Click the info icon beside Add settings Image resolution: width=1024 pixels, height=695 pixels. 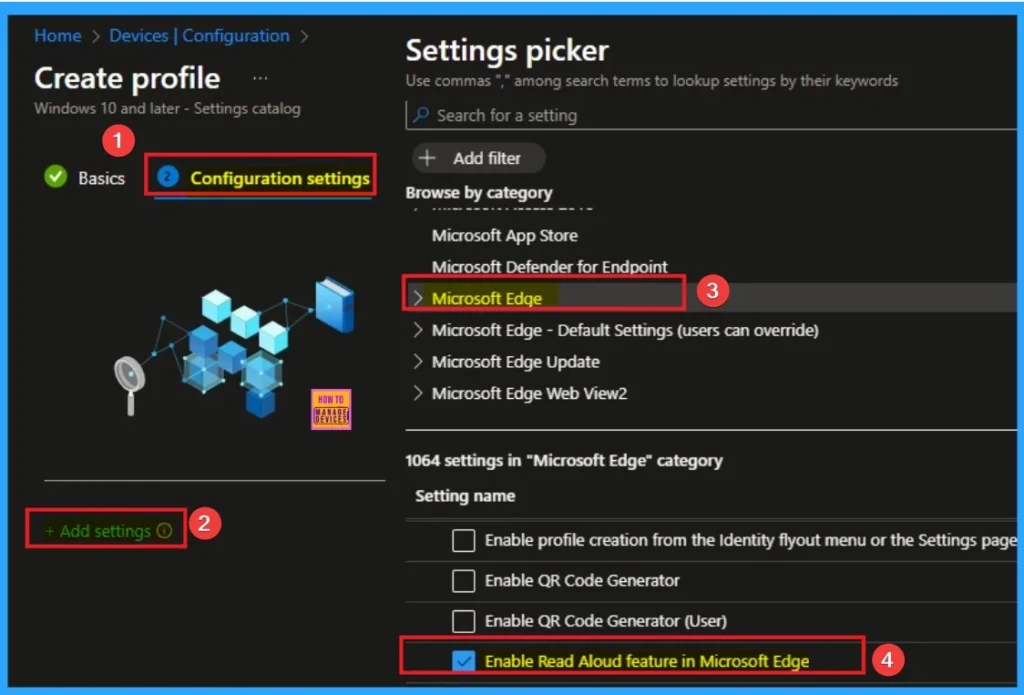pyautogui.click(x=165, y=530)
